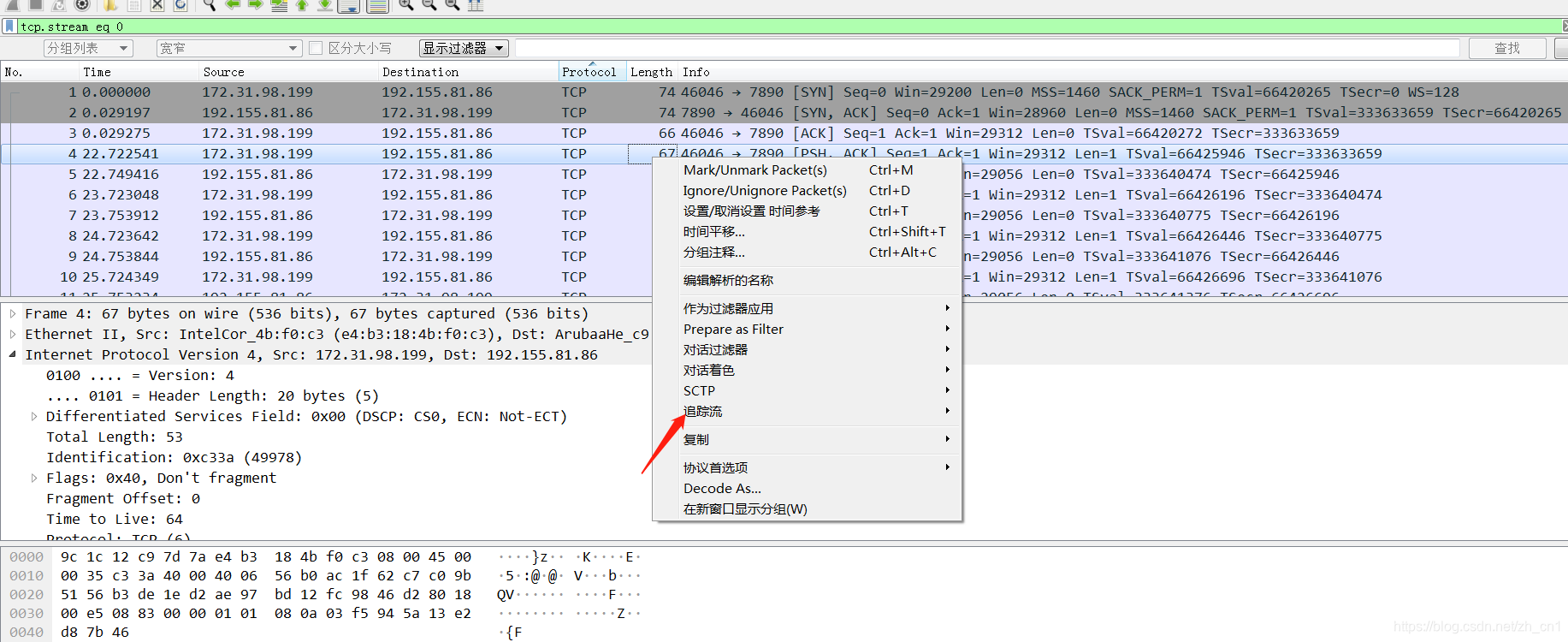This screenshot has width=1568, height=642.
Task: Toggle 区分大小写 case sensitive checkbox
Action: 316,48
